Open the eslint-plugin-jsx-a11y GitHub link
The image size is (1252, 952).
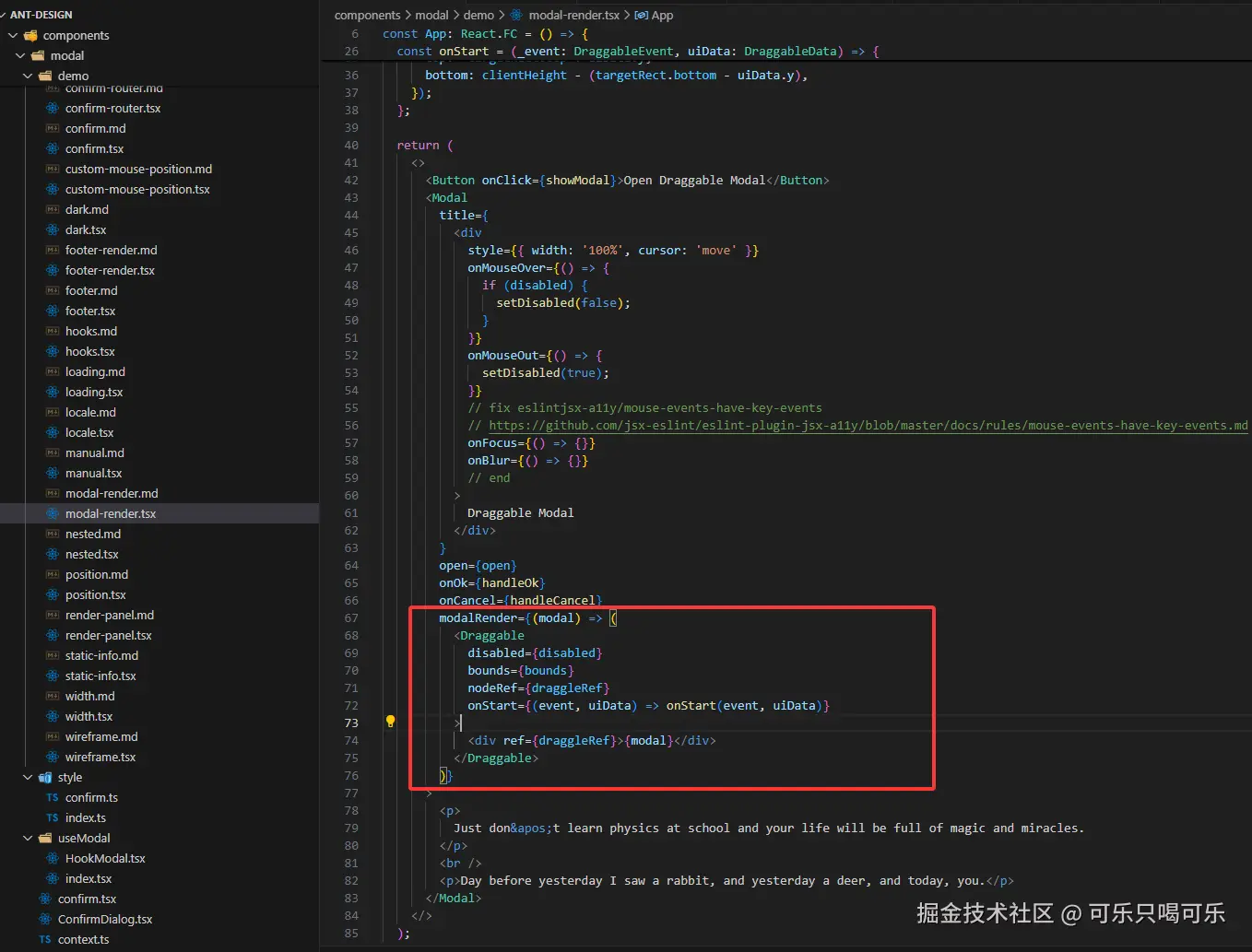[868, 425]
